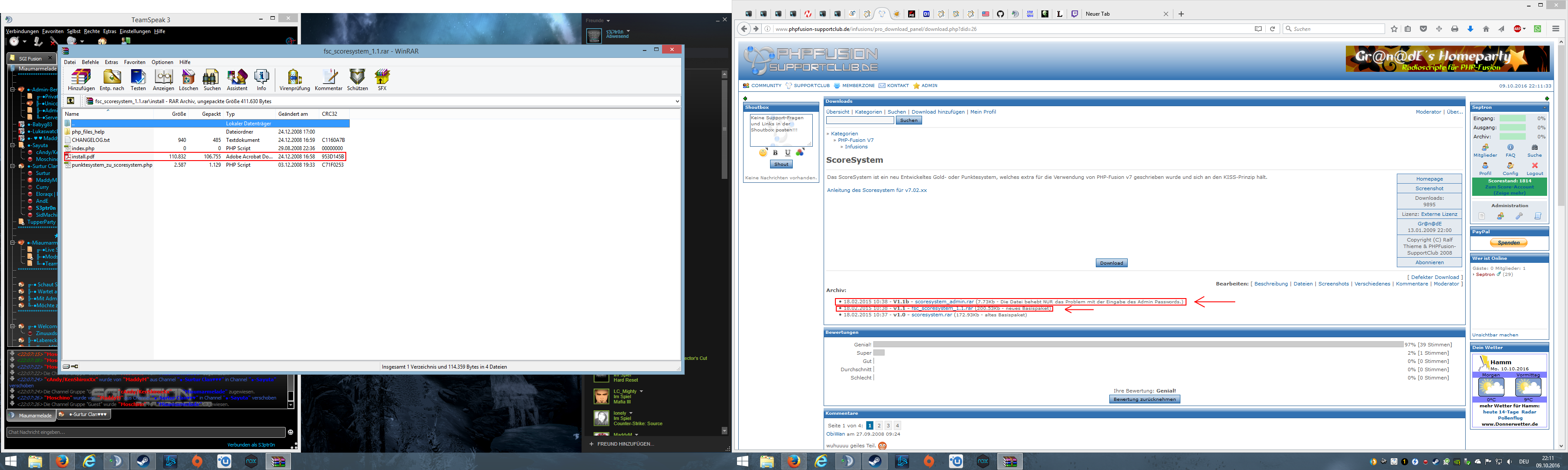The height and width of the screenshot is (470, 1568).
Task: Open the scoresystem_admin.rar archive link
Action: click(x=944, y=302)
